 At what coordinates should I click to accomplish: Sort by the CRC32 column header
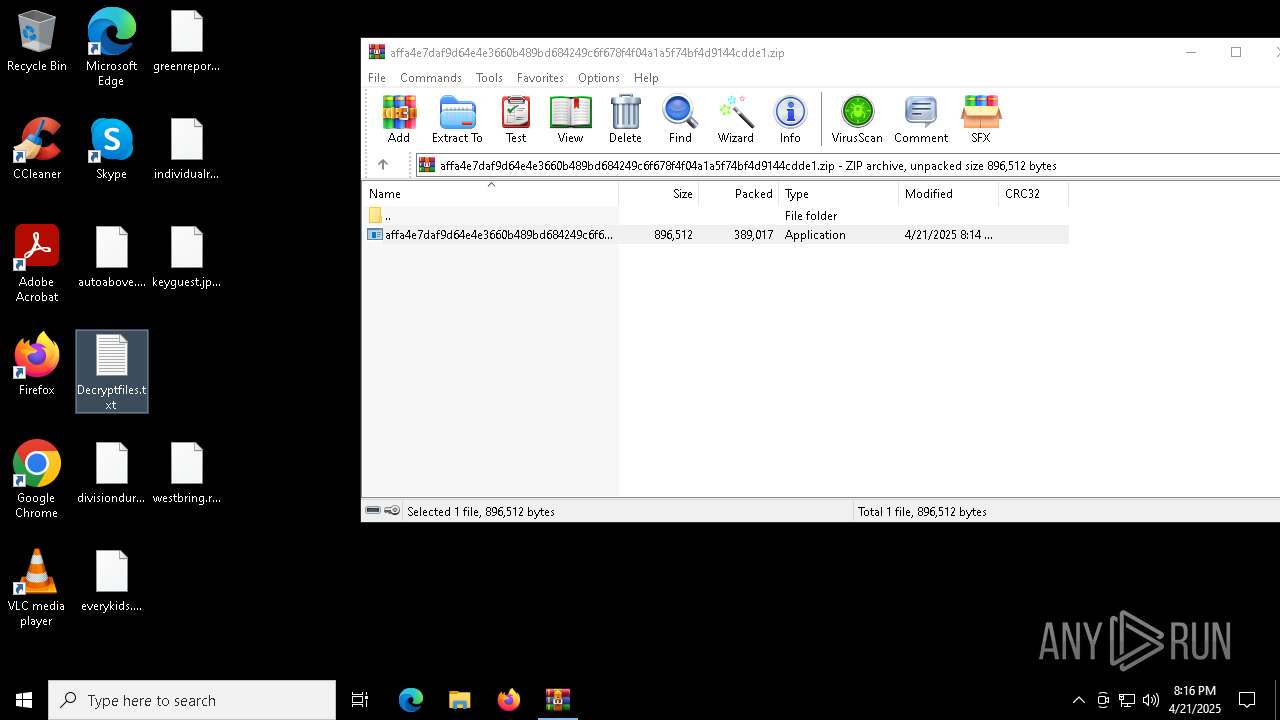tap(1033, 194)
